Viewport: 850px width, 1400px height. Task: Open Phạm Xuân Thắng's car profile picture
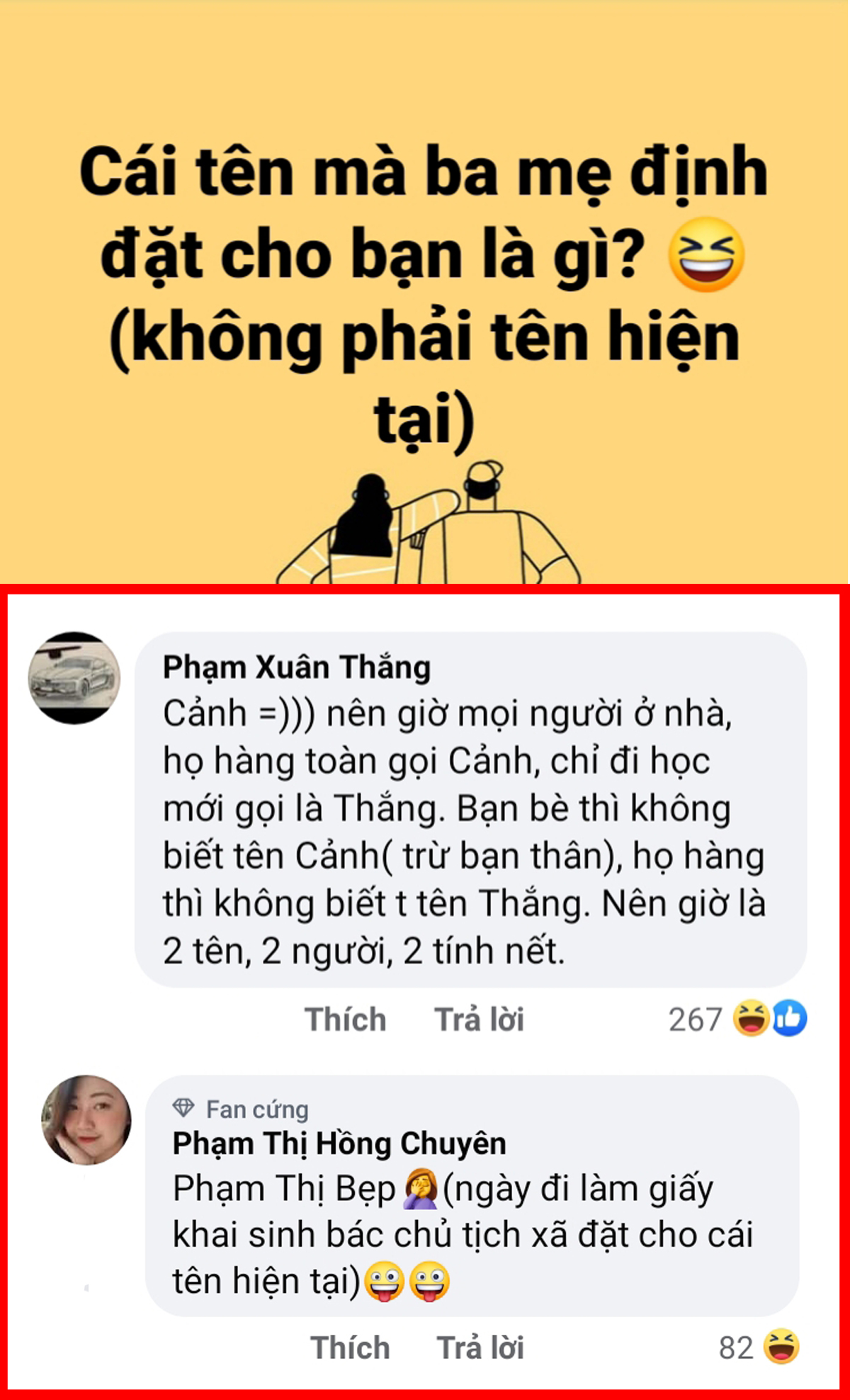pos(74,677)
